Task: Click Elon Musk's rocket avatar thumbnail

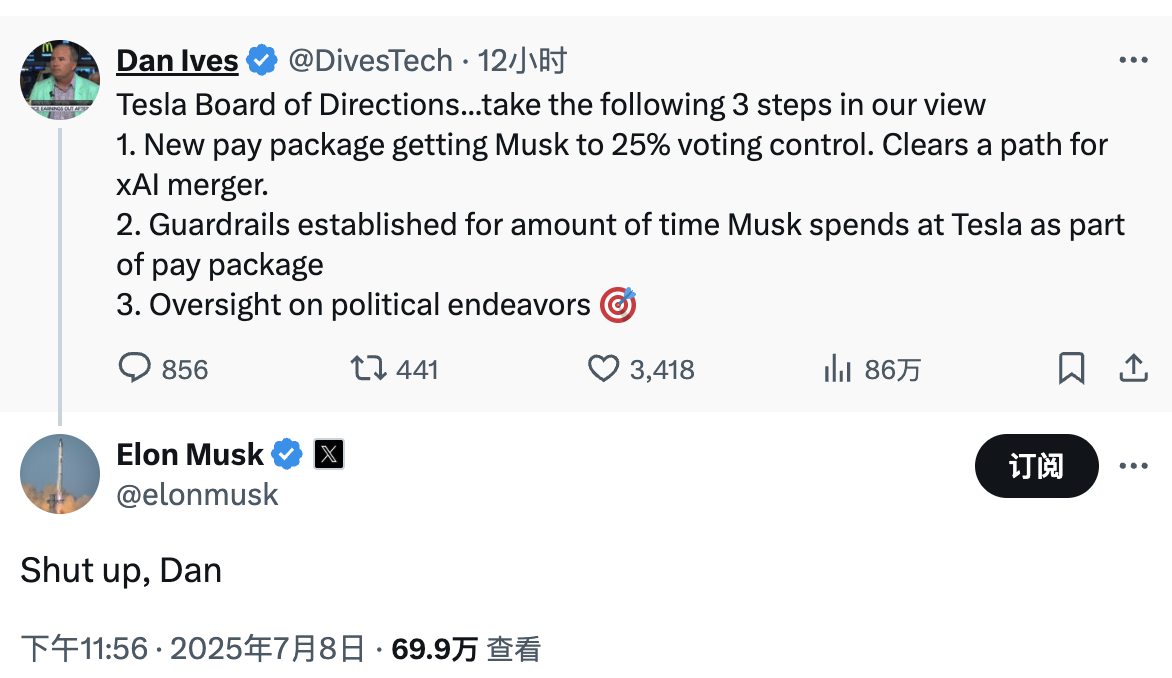Action: coord(60,474)
